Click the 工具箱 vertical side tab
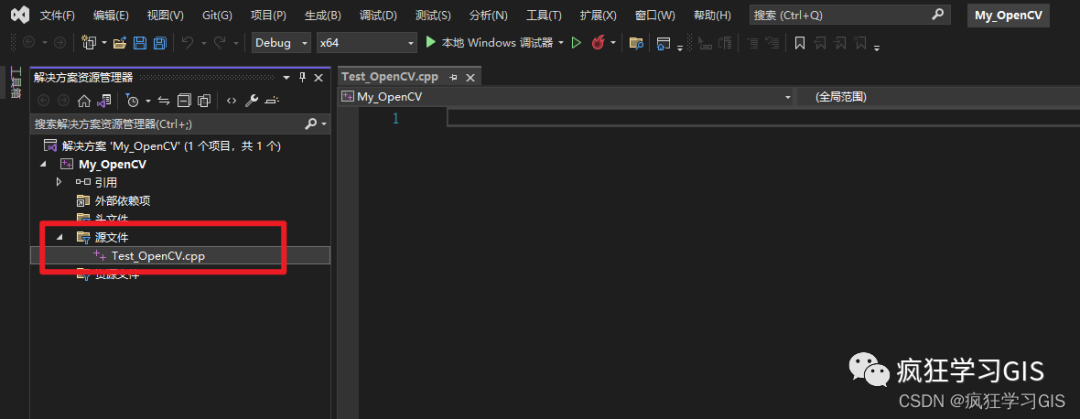Screen dimensions: 1080x419 click(15, 83)
